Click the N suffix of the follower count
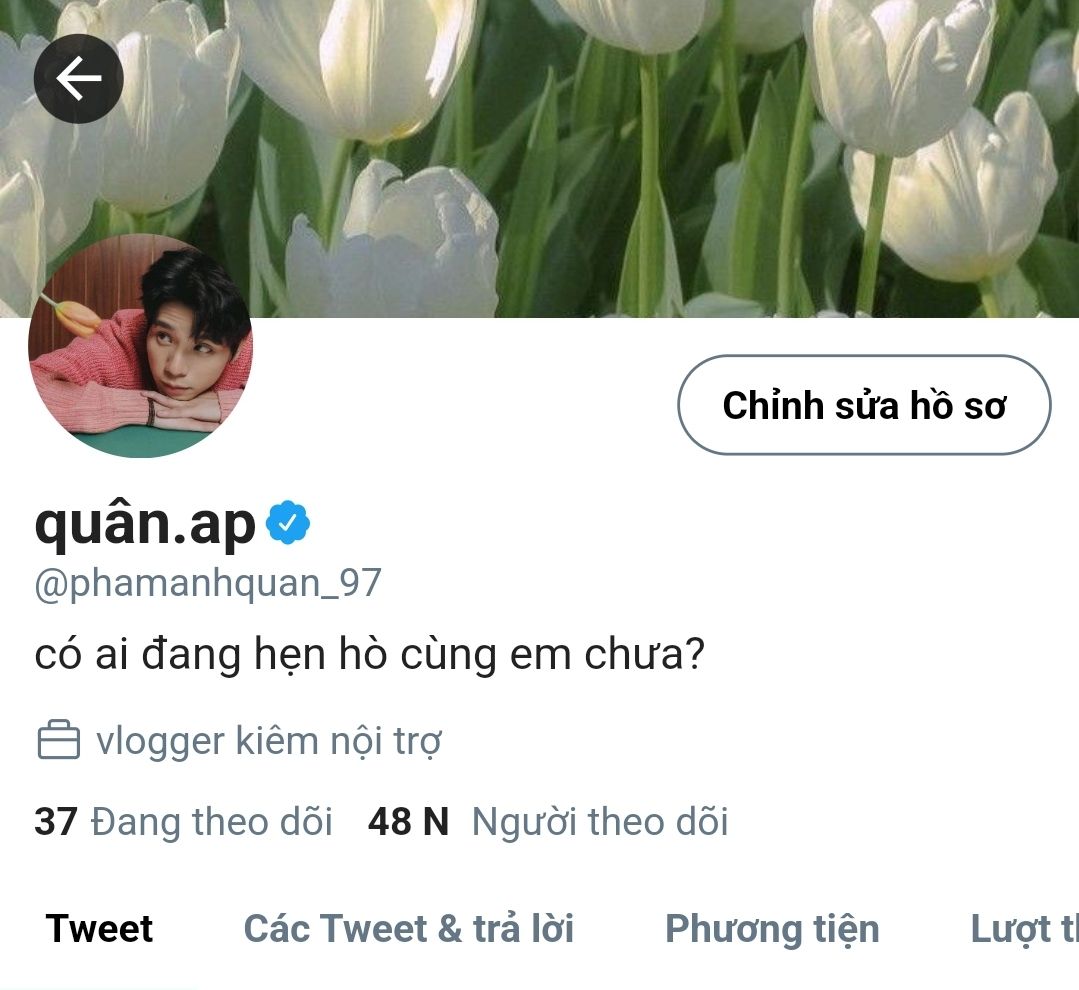Viewport: 1079px width, 990px height. point(436,821)
